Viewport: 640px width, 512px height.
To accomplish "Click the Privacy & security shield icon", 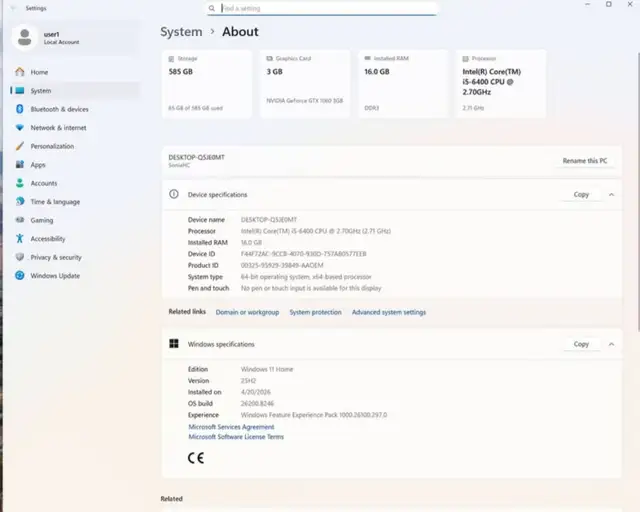I will 20,257.
